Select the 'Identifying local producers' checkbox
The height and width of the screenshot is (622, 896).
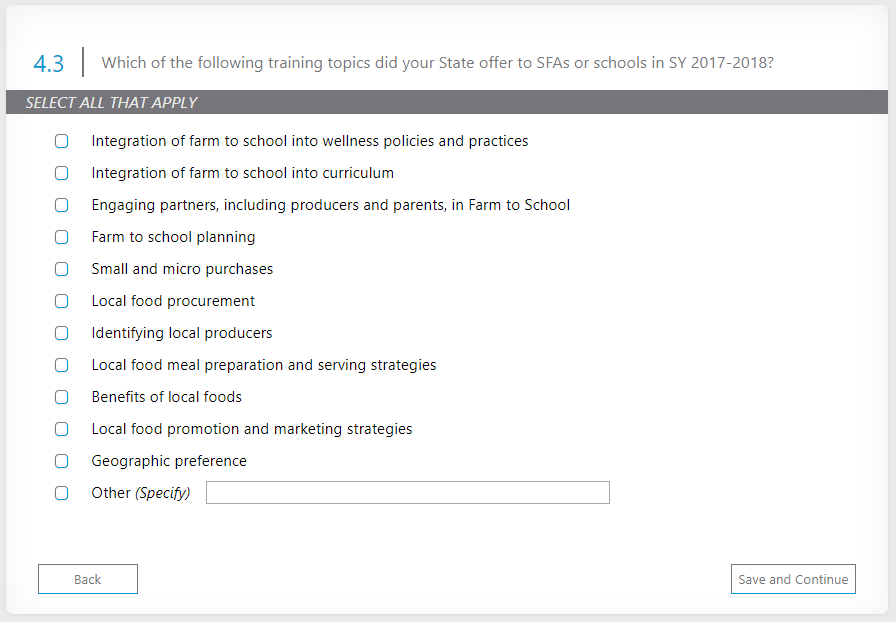click(x=62, y=333)
